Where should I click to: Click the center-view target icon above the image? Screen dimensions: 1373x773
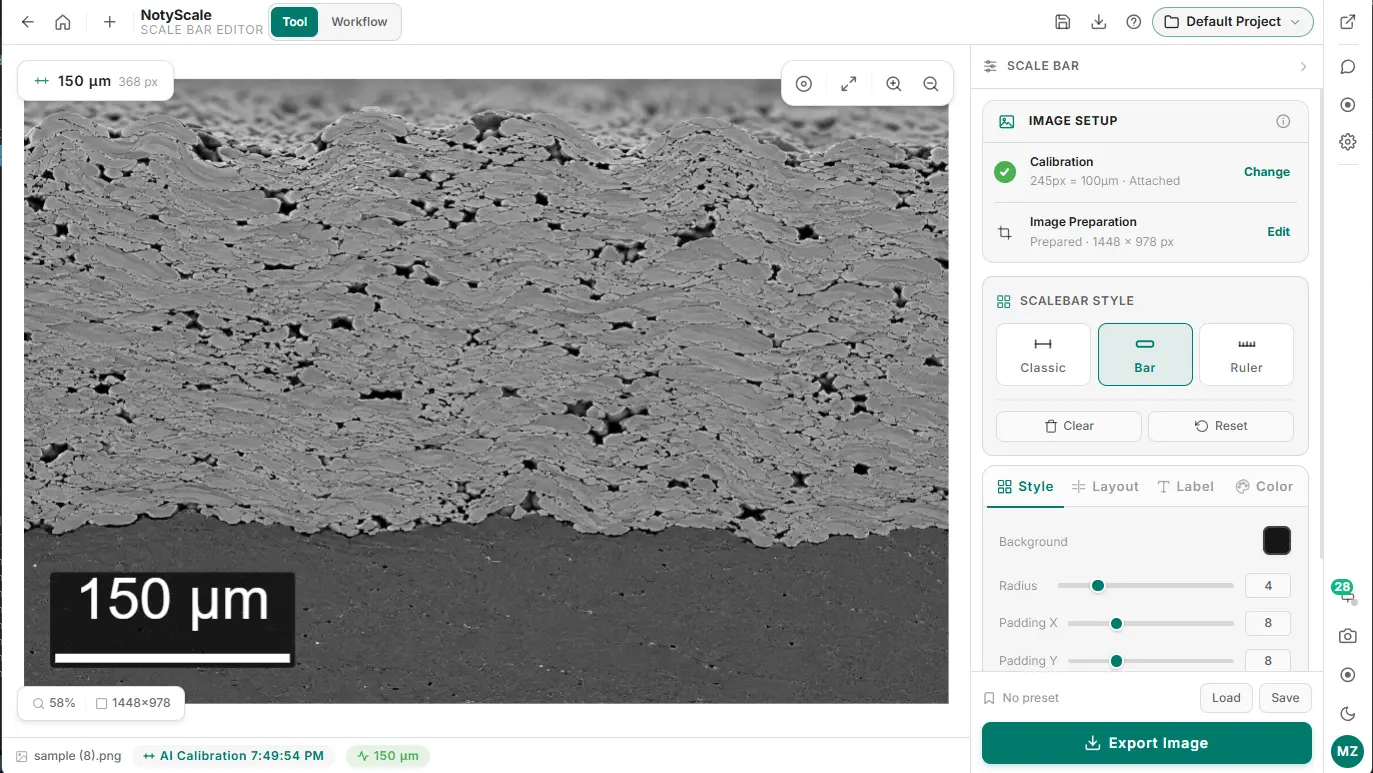pos(804,84)
